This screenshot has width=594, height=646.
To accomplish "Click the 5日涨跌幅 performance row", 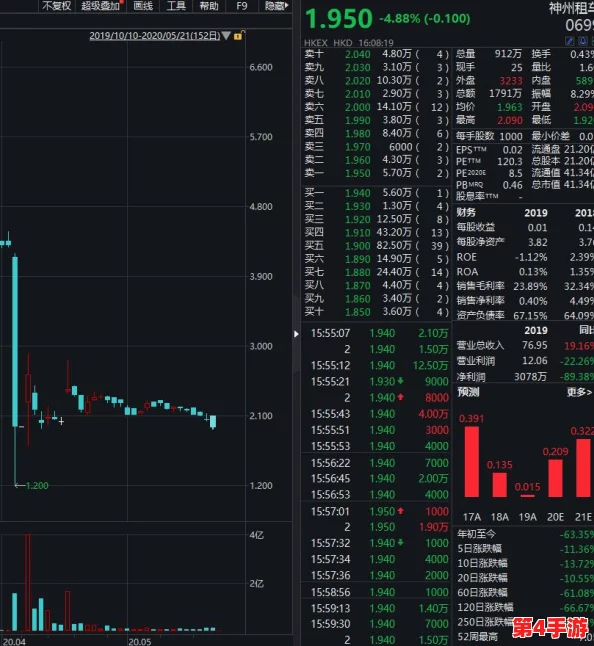I will click(x=525, y=549).
